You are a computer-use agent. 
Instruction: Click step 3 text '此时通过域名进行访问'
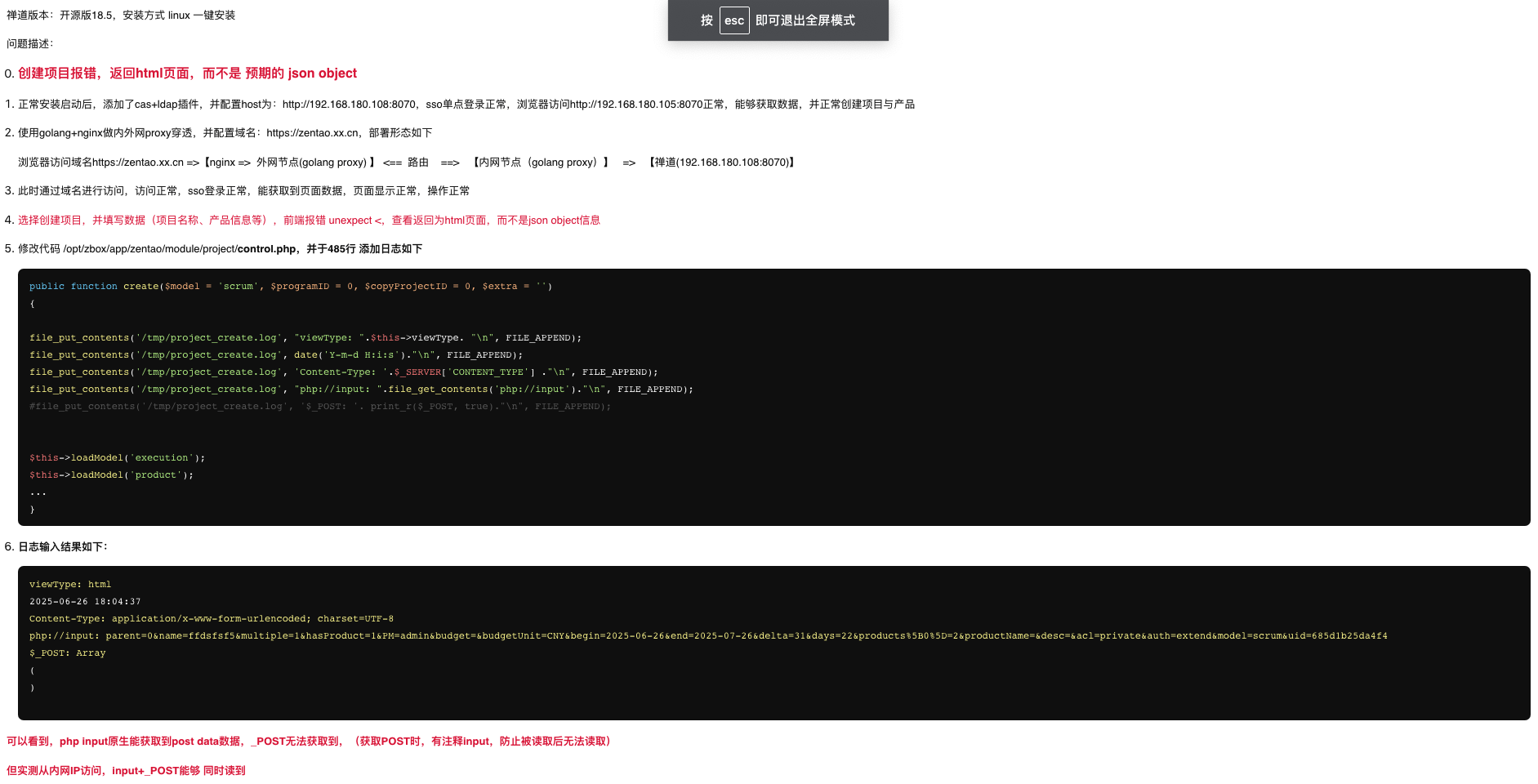pyautogui.click(x=71, y=191)
